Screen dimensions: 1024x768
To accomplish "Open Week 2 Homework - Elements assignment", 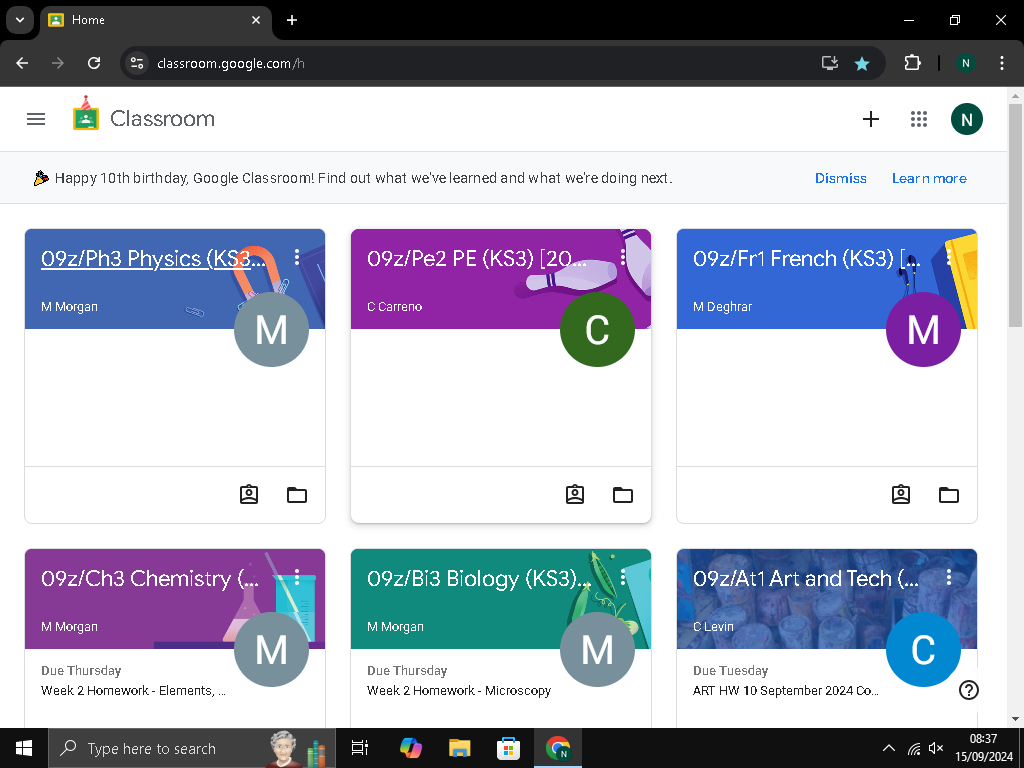I will click(133, 690).
